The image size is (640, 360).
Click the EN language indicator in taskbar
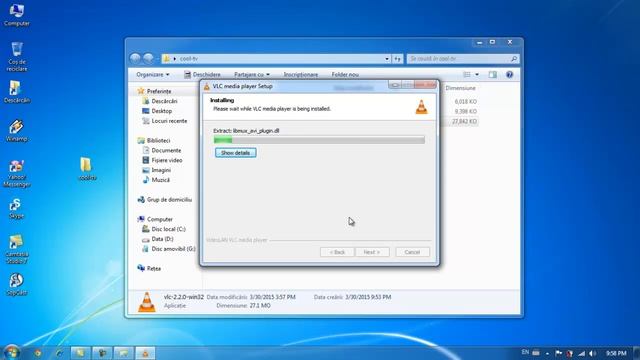pyautogui.click(x=525, y=352)
